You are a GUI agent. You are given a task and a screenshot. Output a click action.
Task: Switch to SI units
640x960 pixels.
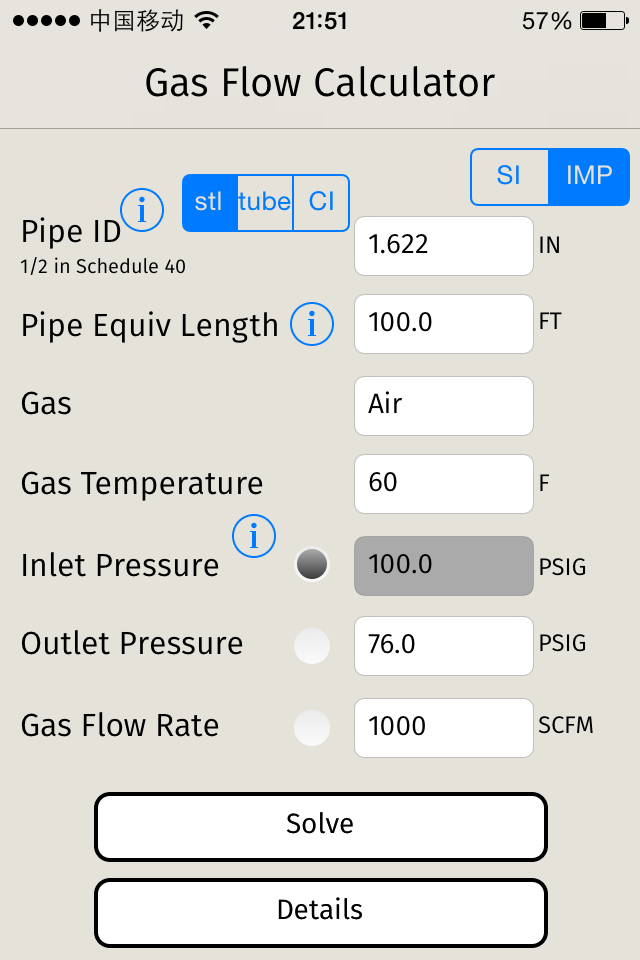[x=509, y=176]
